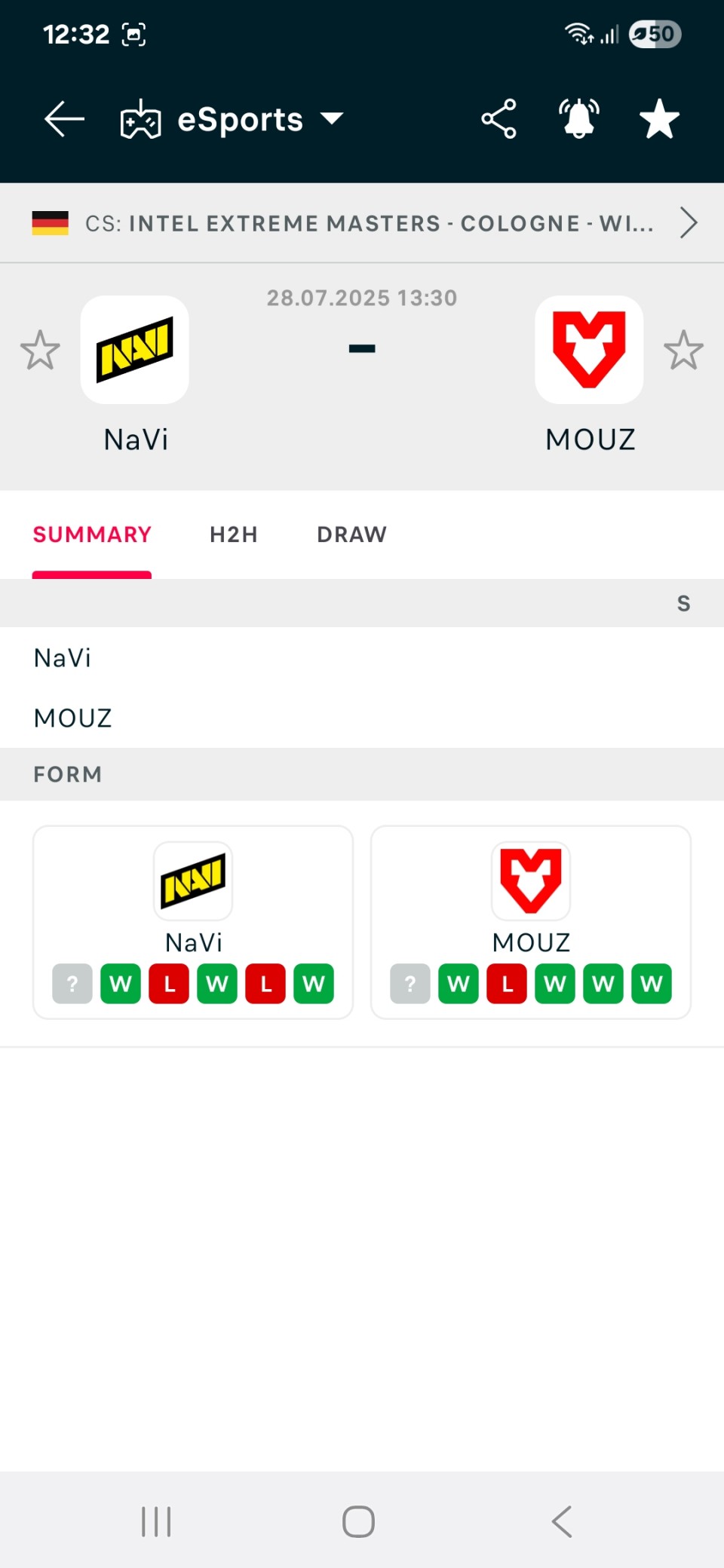Image resolution: width=724 pixels, height=1568 pixels.
Task: Switch to the H2H tab
Action: point(234,534)
